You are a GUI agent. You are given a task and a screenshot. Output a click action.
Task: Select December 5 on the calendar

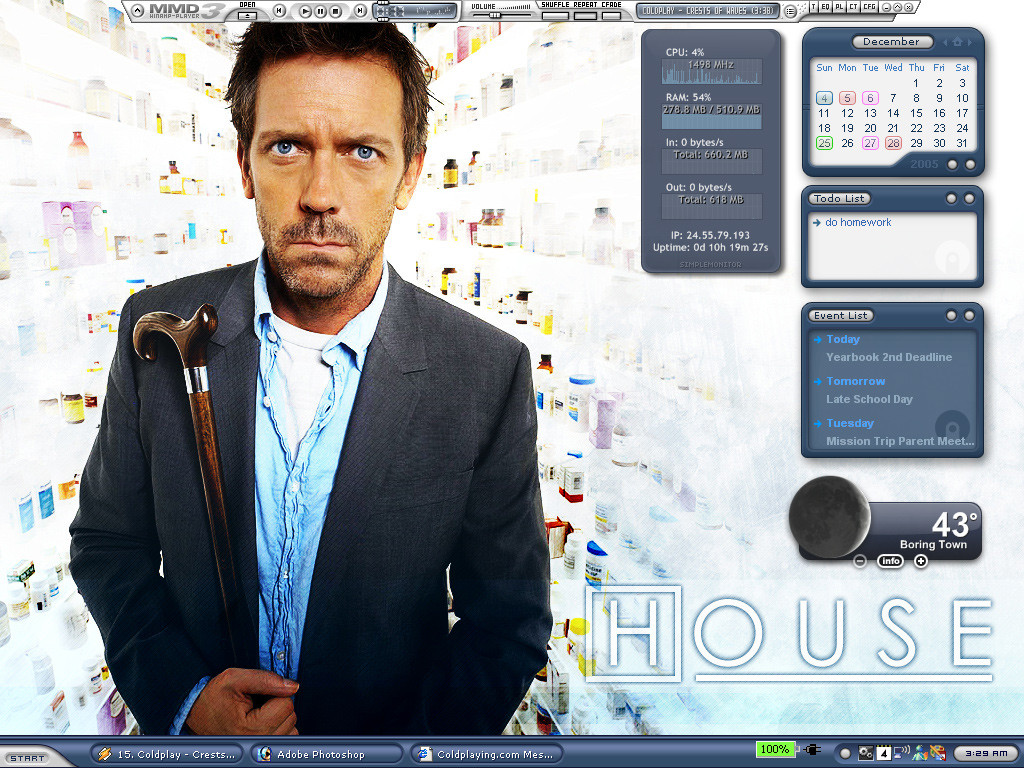tap(847, 98)
